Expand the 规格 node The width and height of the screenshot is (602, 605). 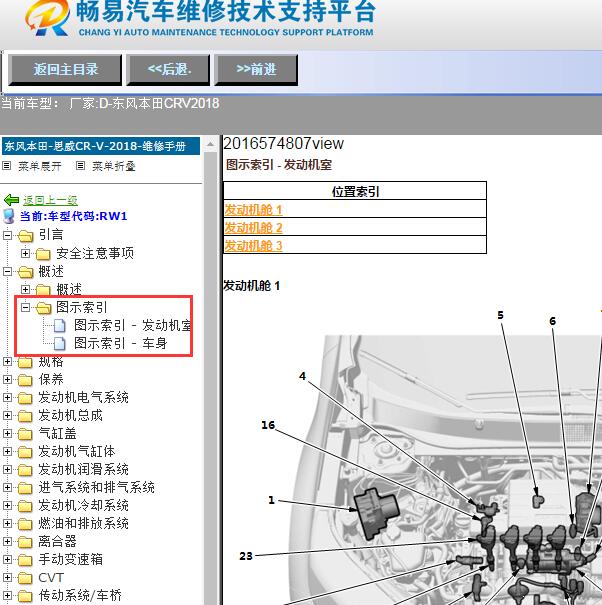tap(7, 361)
